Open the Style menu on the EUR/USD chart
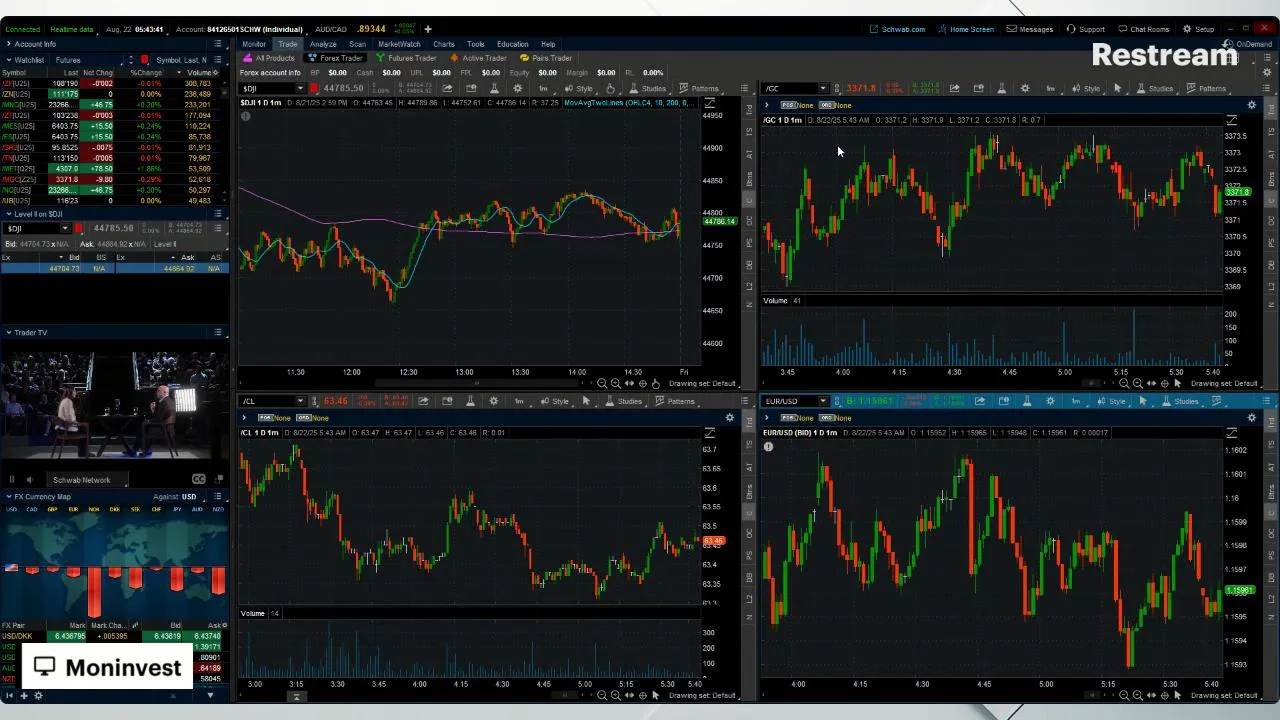The height and width of the screenshot is (720, 1280). pyautogui.click(x=1112, y=401)
